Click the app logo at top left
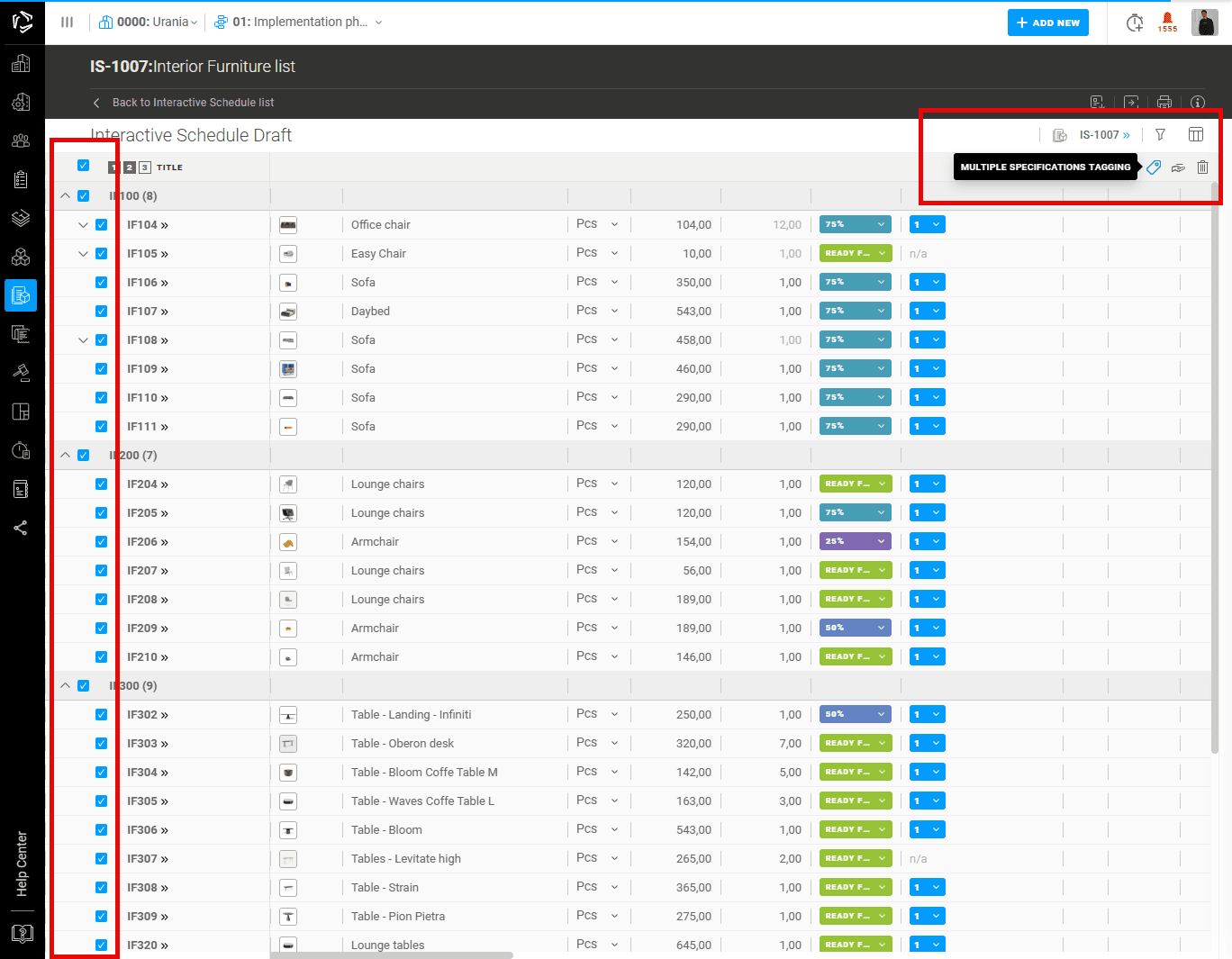This screenshot has height=959, width=1232. (x=23, y=22)
